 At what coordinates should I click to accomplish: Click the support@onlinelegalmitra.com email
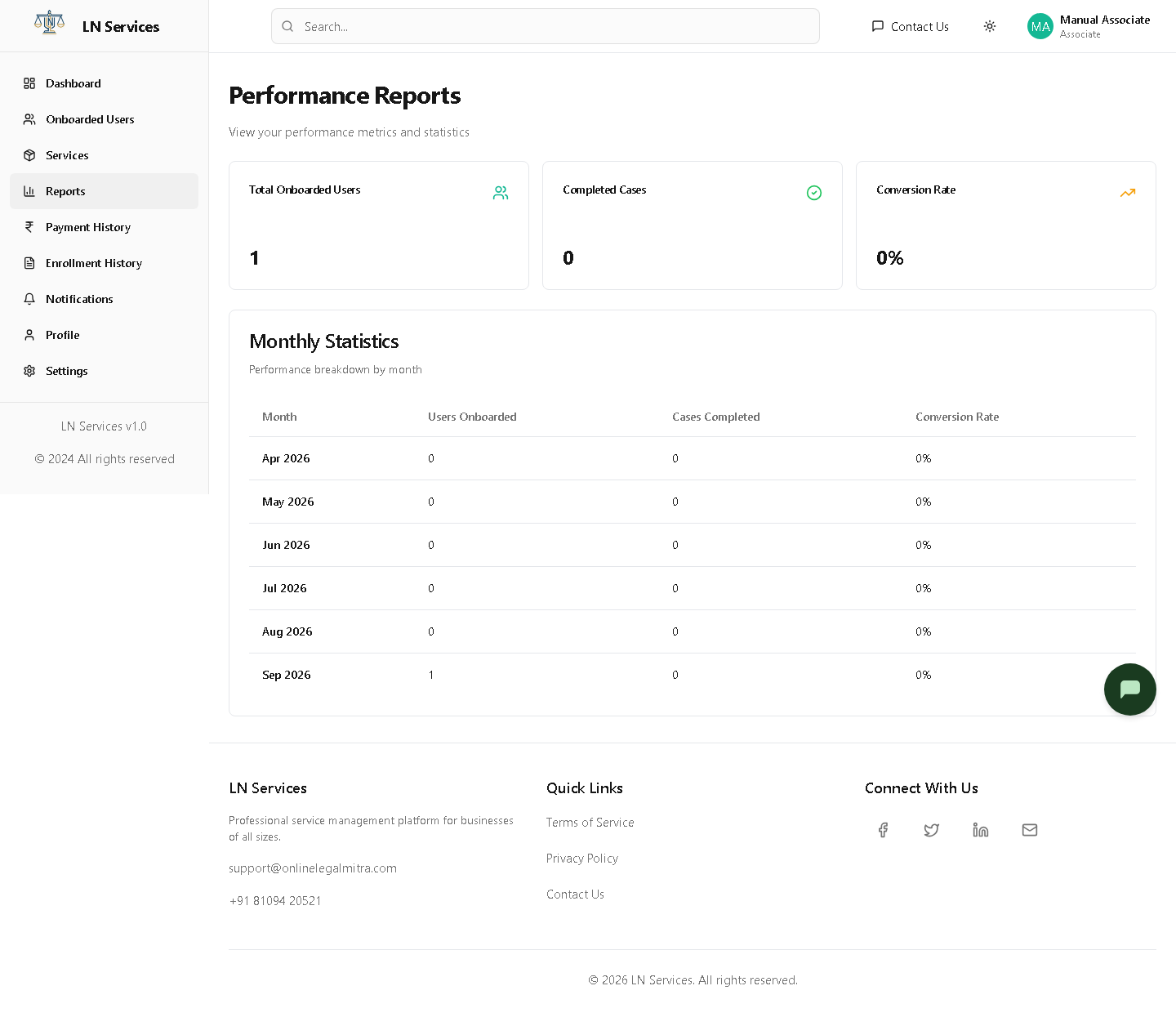(x=313, y=868)
